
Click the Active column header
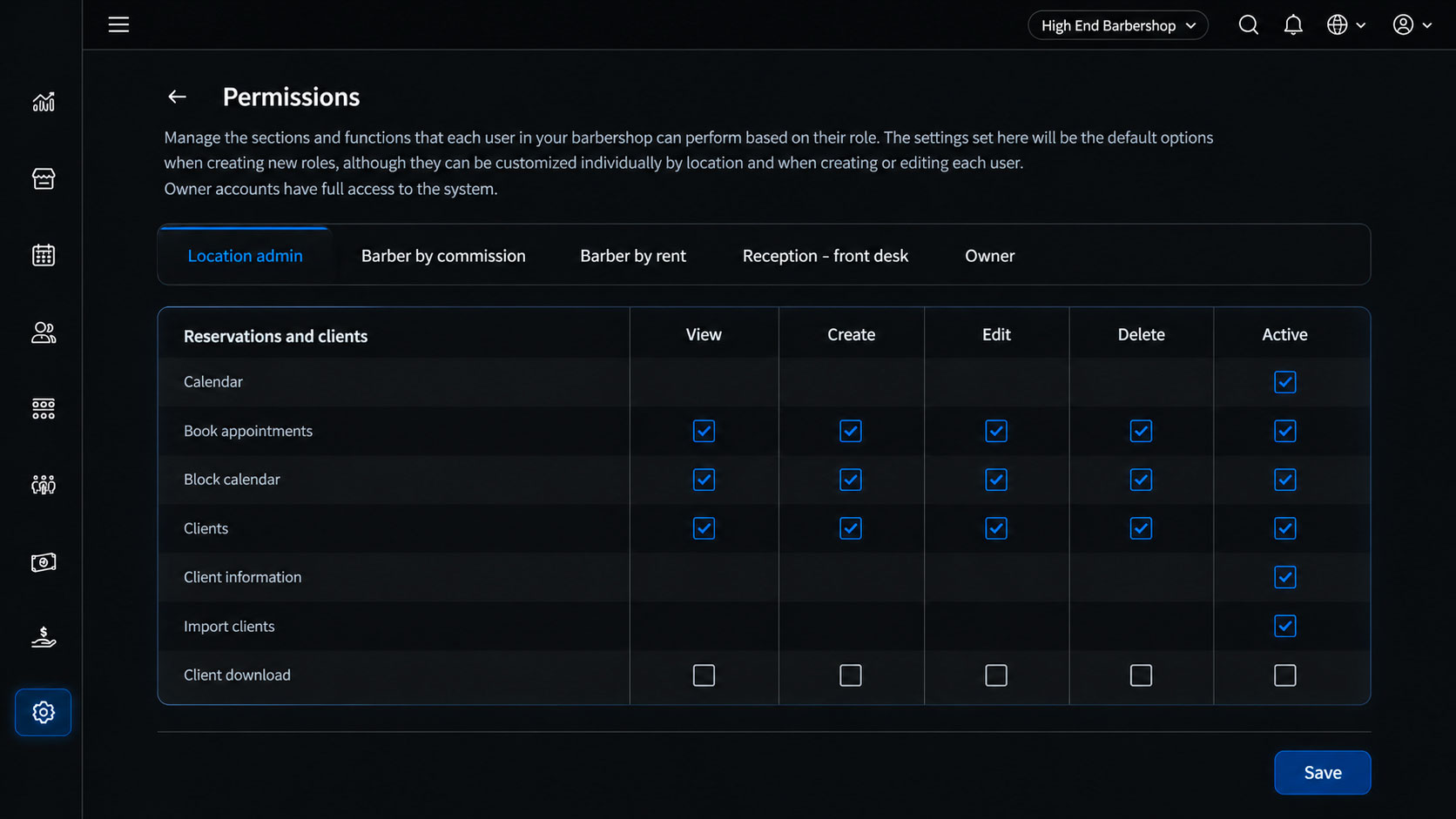[1285, 334]
